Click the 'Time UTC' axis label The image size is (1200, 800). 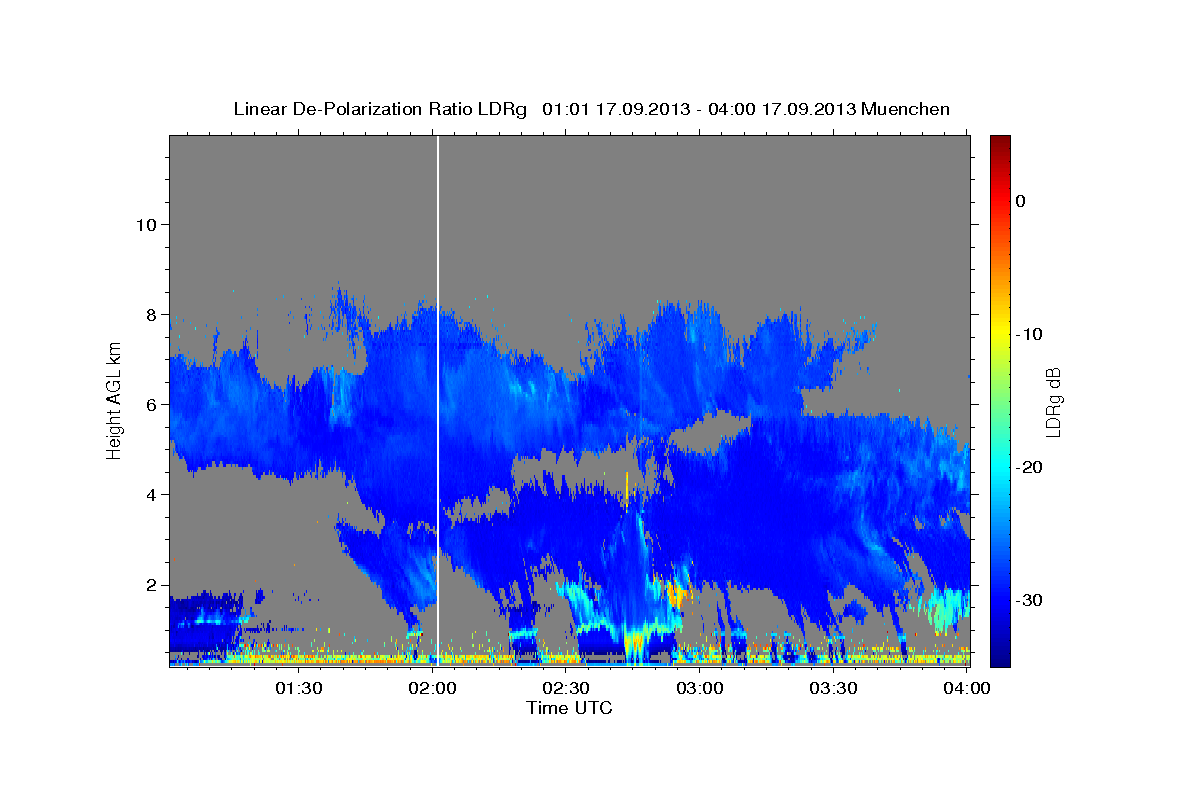[x=569, y=708]
